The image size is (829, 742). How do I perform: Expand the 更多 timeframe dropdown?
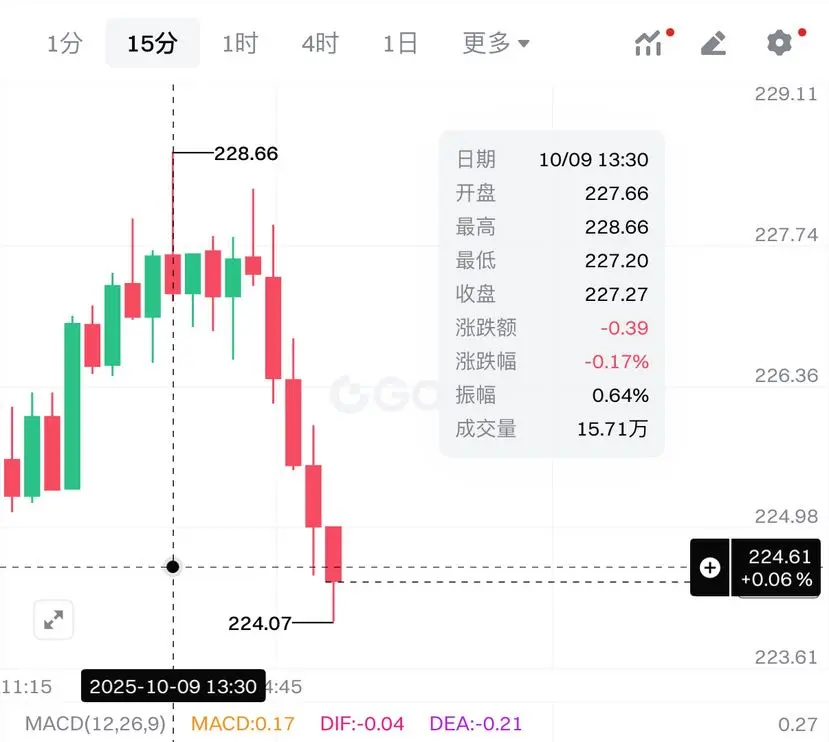496,43
